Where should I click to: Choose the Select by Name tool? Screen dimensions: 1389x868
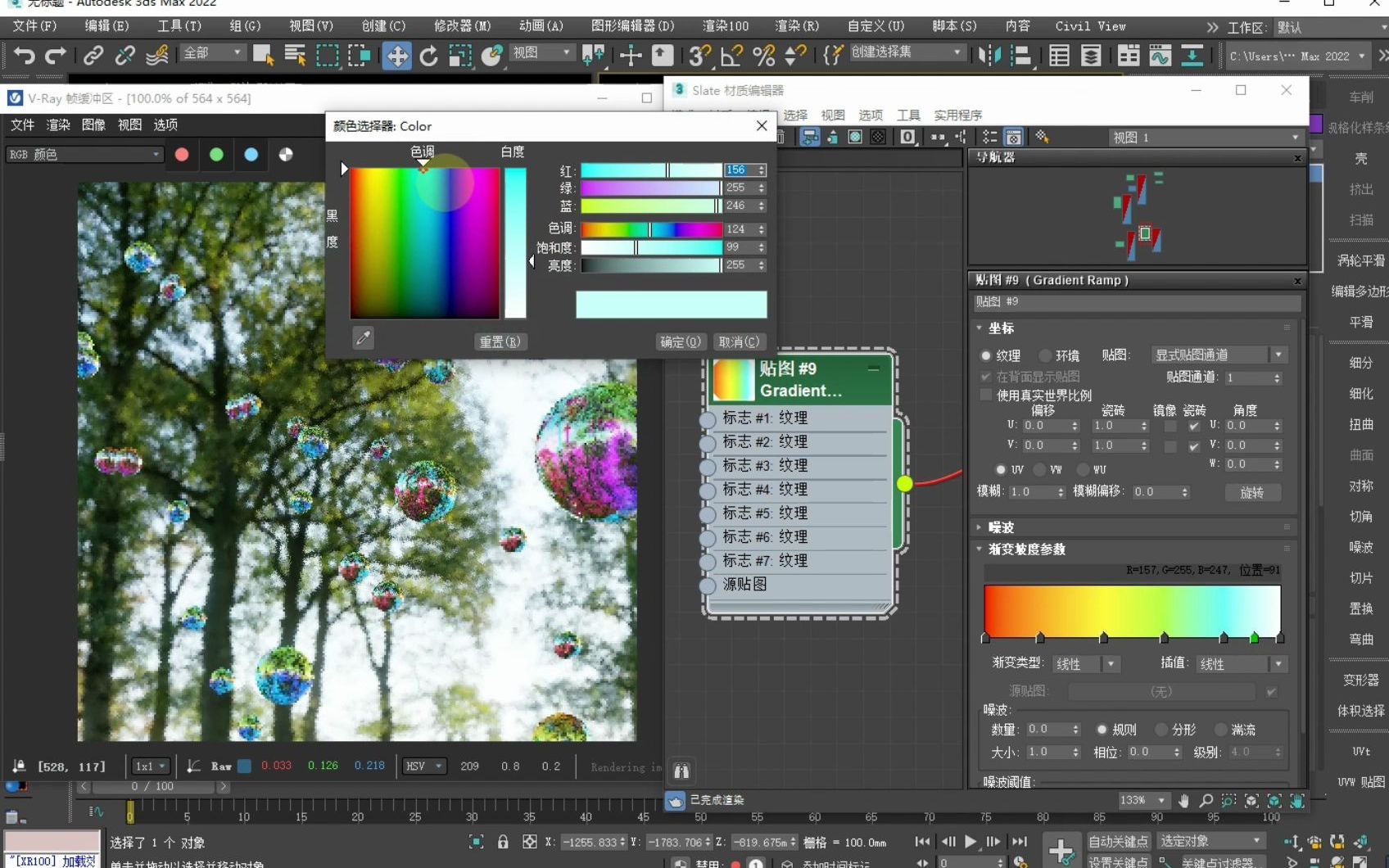click(295, 56)
